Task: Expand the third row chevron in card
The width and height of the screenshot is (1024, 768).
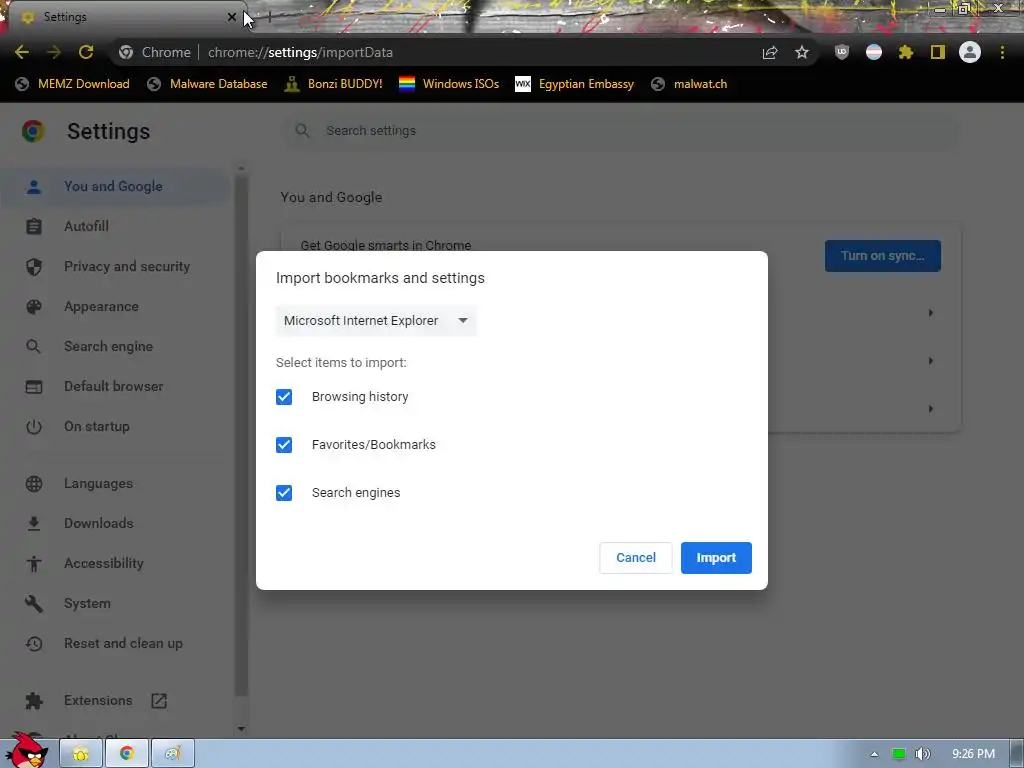Action: [931, 409]
